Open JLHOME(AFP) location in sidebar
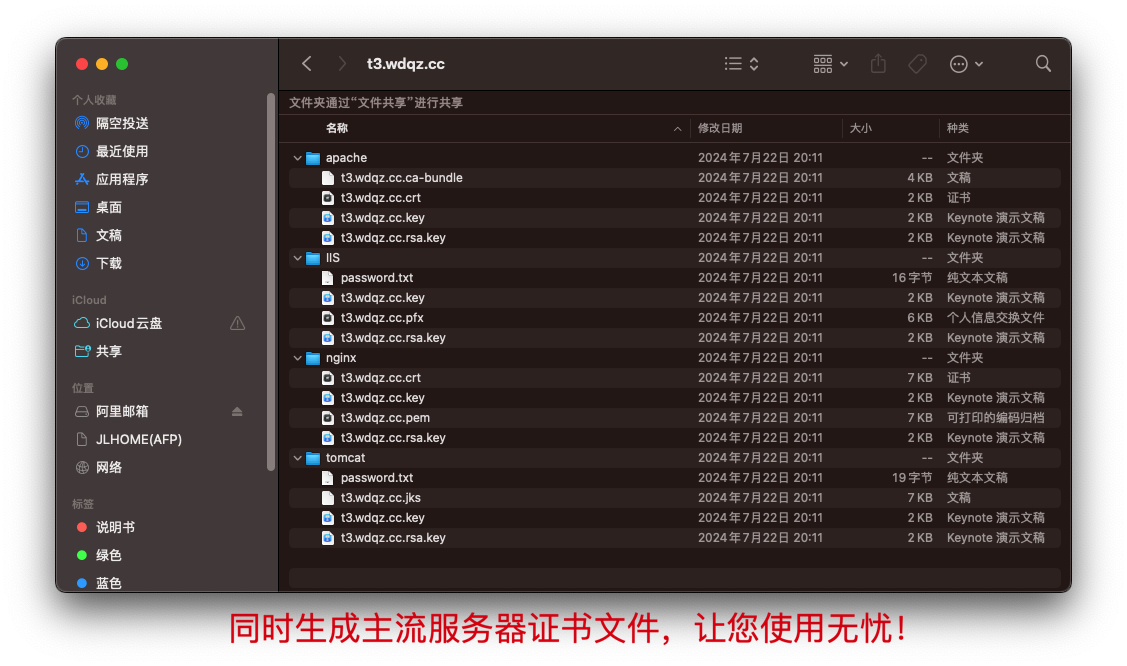Screen dimensions: 1127x666 (x=138, y=439)
